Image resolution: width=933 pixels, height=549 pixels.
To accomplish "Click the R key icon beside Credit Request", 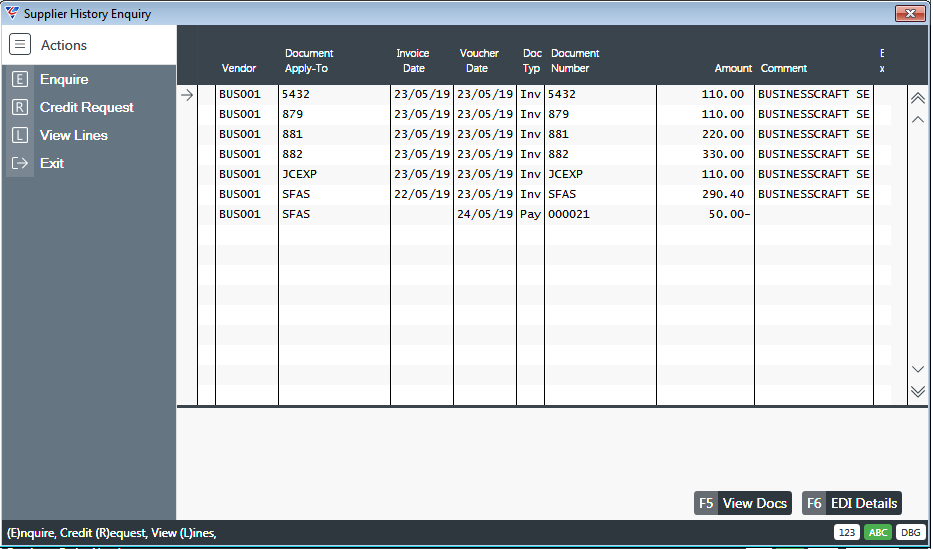I will (20, 107).
